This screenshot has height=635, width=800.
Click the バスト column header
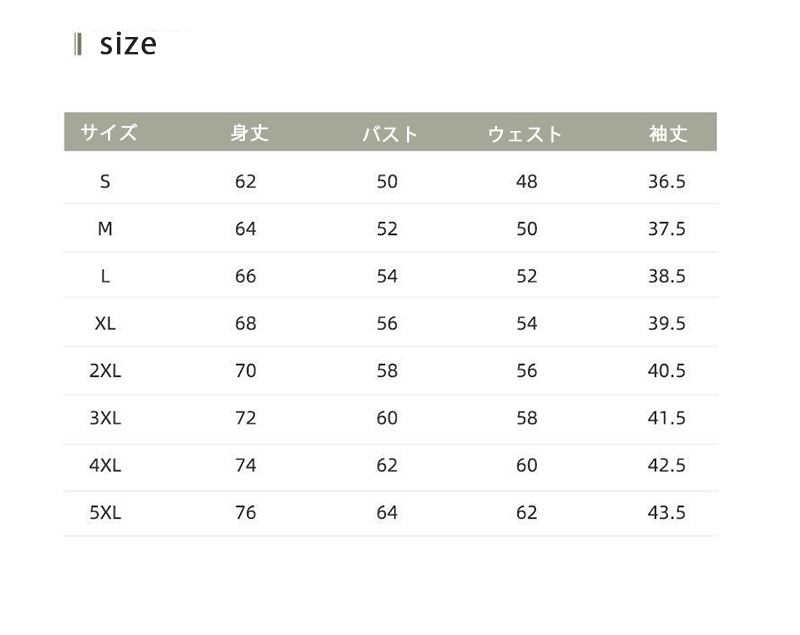(x=389, y=134)
